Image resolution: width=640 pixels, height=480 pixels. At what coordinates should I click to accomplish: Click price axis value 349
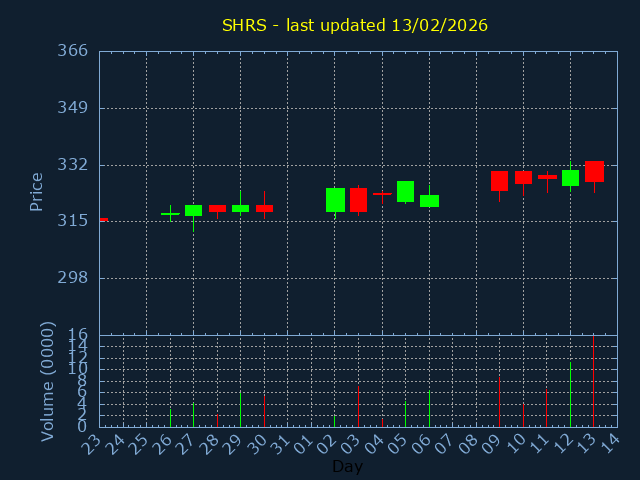(73, 108)
